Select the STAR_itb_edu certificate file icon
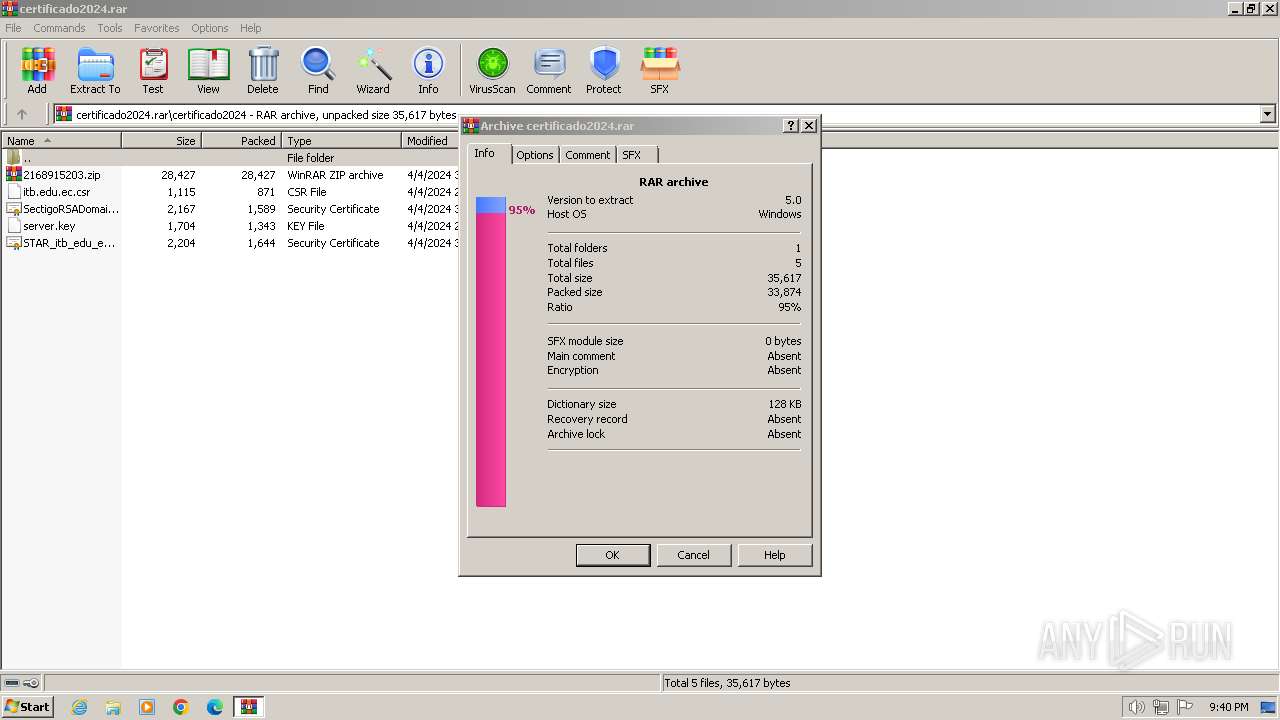1280x720 pixels. tap(13, 243)
